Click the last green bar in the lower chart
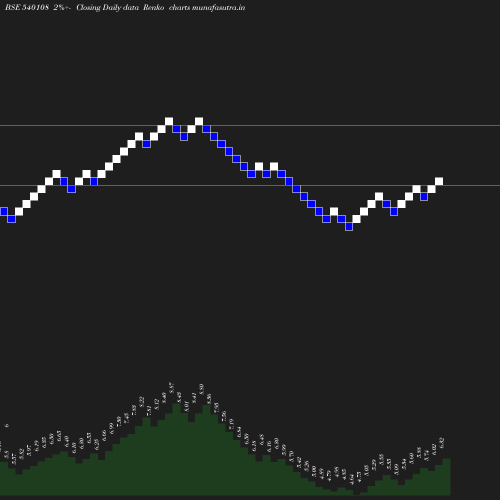 [446, 476]
